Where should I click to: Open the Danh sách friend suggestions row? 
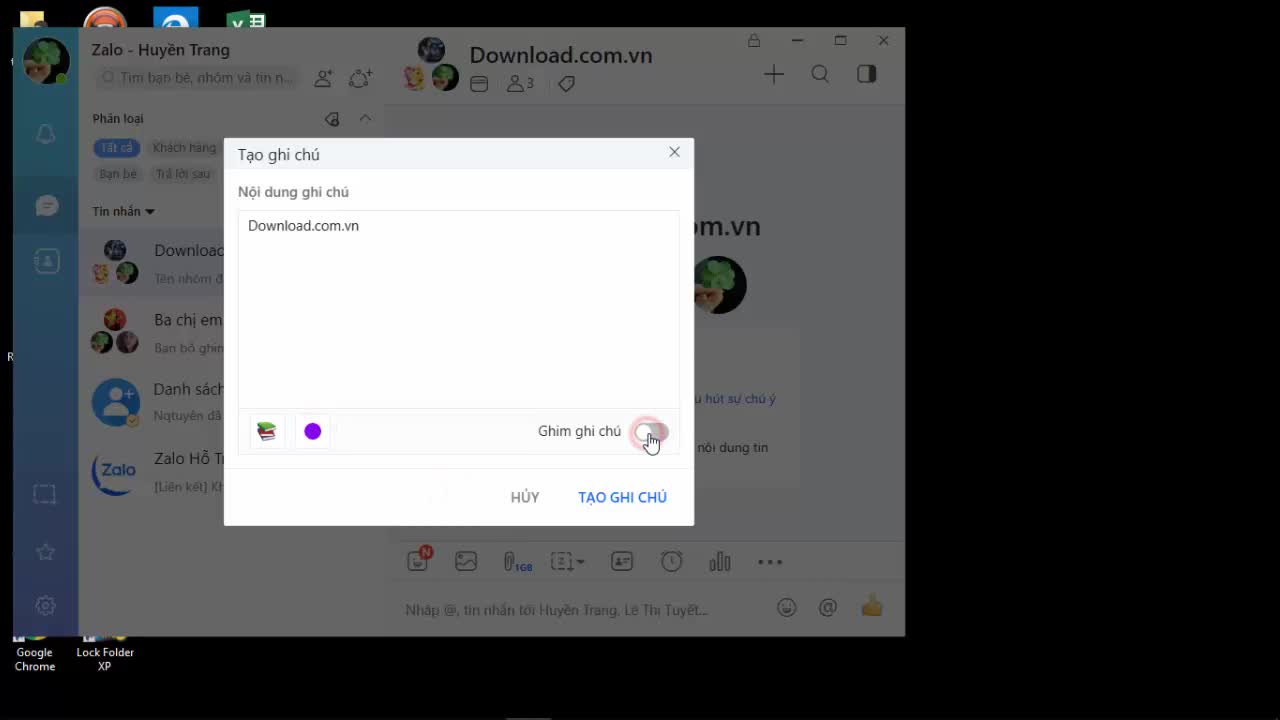[x=152, y=402]
